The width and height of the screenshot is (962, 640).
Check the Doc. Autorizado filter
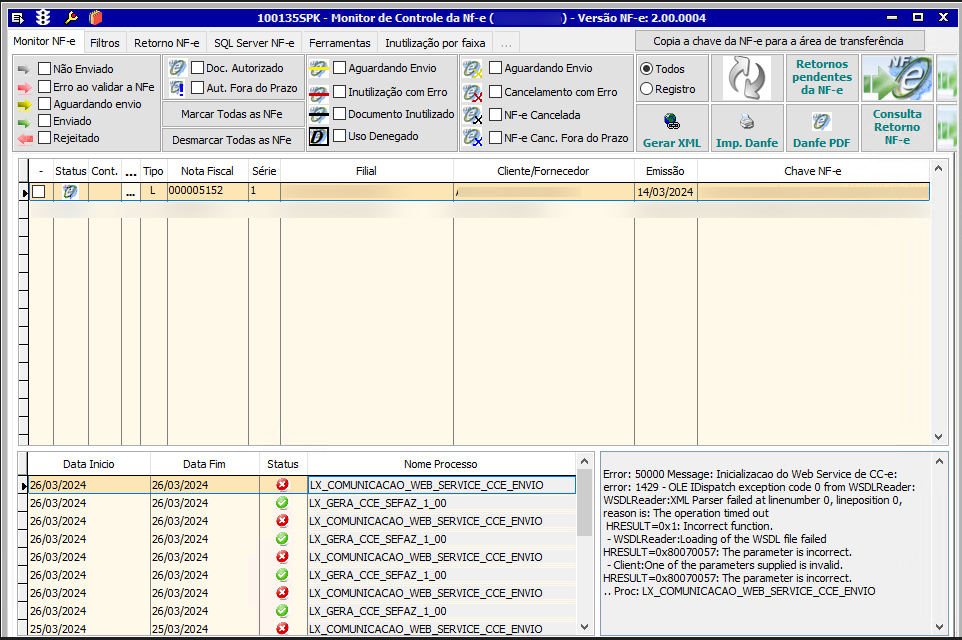pos(197,68)
